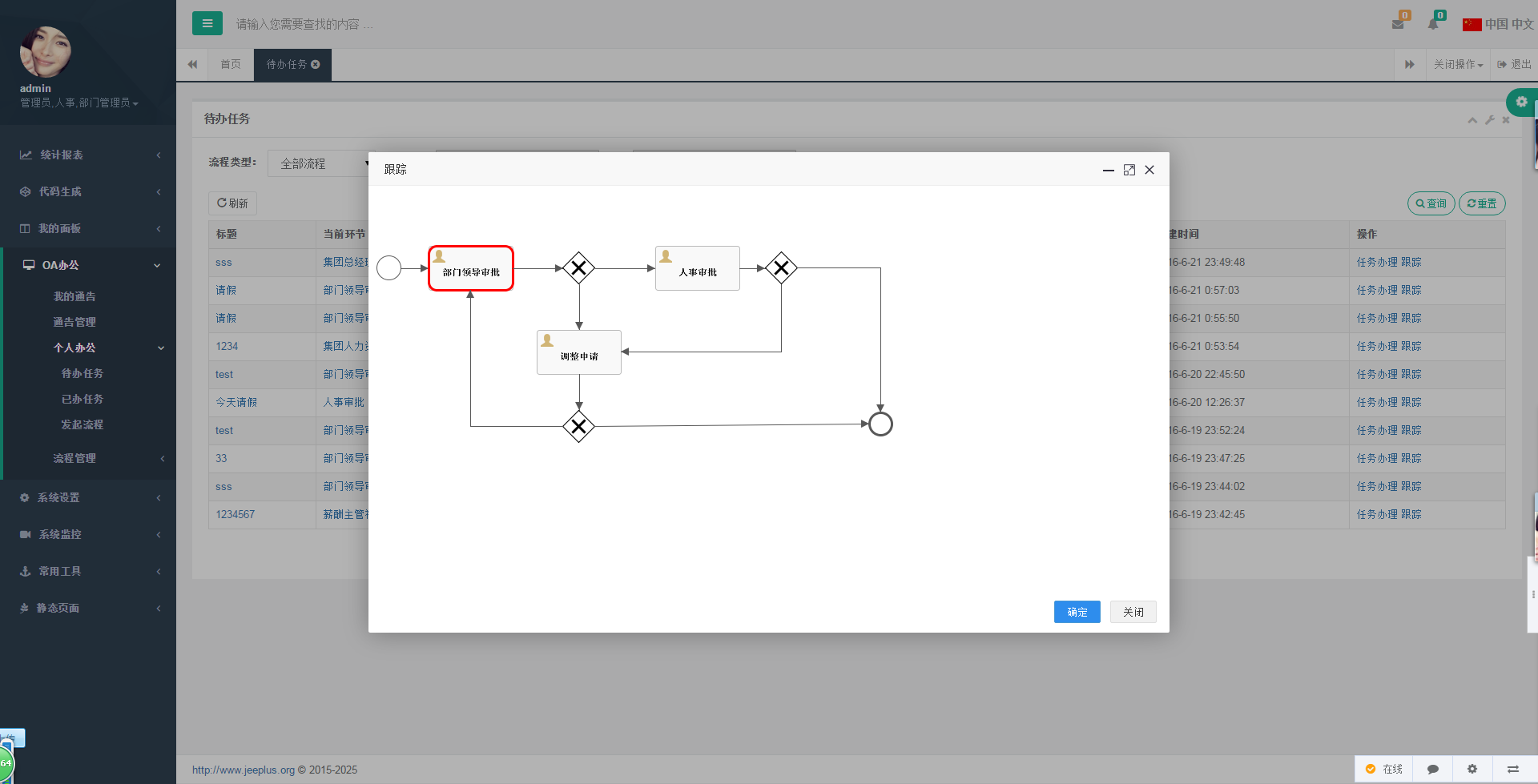Click the wrench icon in 待办任务 panel header
Screen dimensions: 1538x784
tap(1489, 120)
